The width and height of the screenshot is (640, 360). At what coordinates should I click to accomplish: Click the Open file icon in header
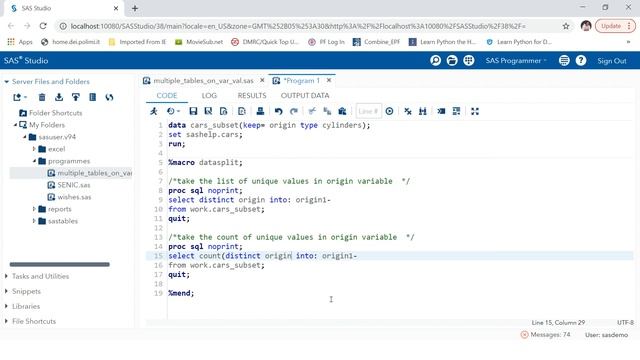click(452, 60)
